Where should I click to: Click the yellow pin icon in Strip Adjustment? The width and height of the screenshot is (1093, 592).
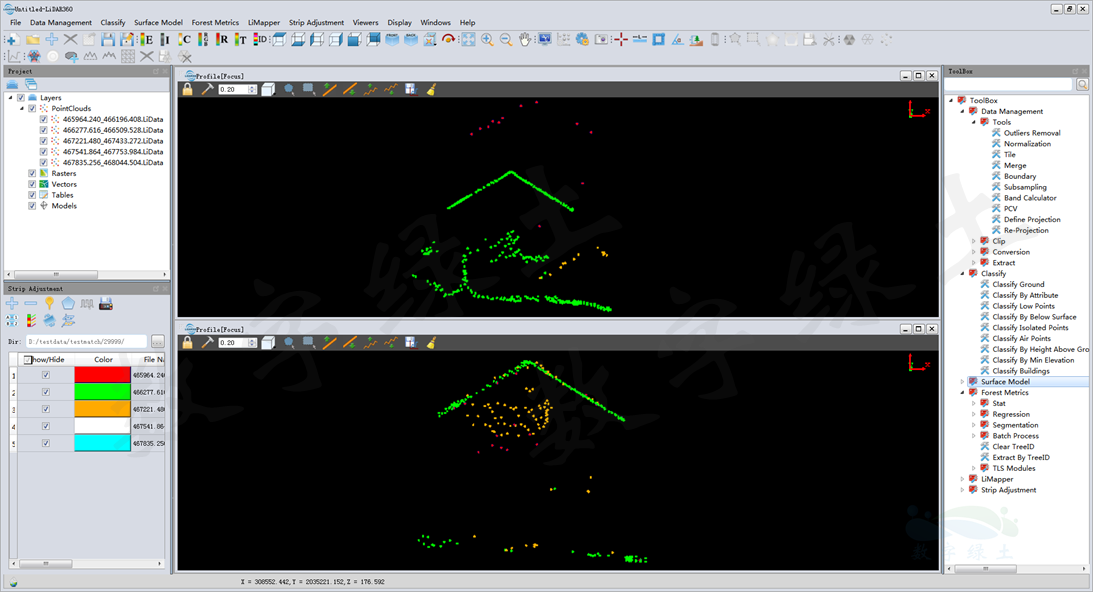point(49,304)
